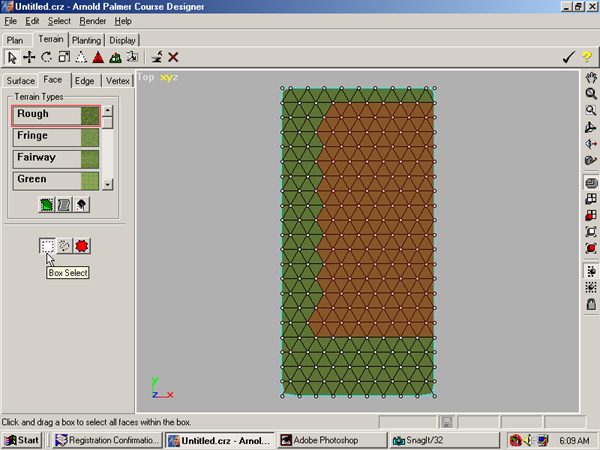Enable Box Select mode
The image size is (600, 450).
(47, 246)
